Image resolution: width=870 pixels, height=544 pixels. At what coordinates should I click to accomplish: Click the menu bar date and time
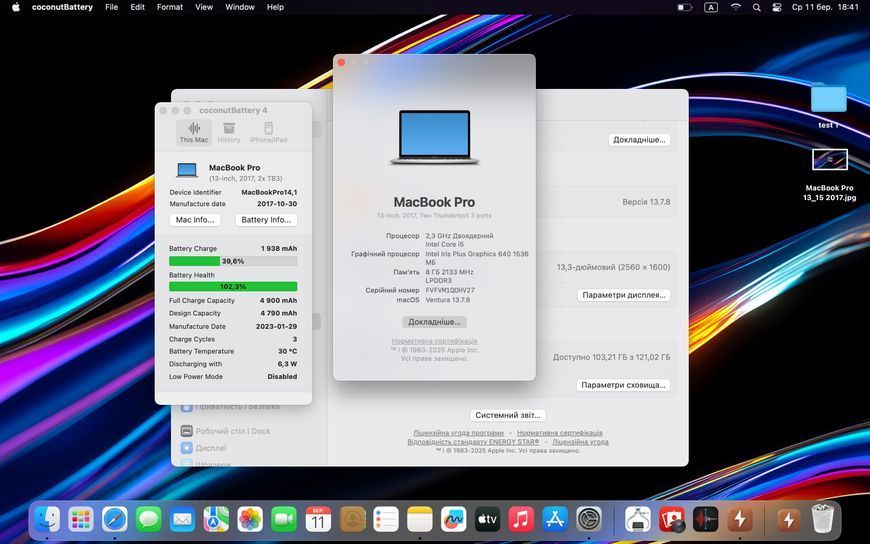coord(825,7)
